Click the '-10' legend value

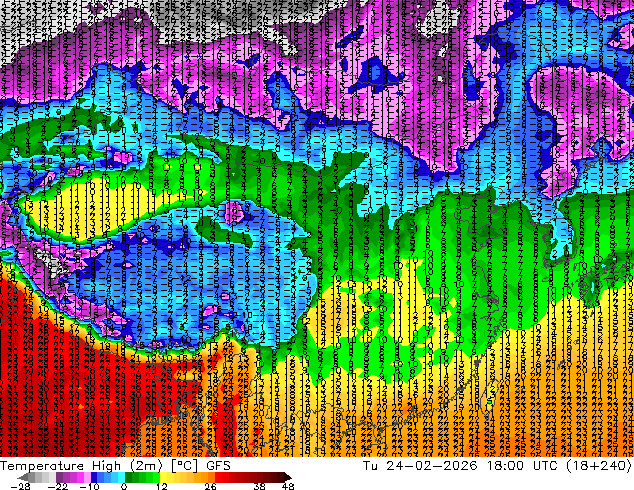coord(90,486)
